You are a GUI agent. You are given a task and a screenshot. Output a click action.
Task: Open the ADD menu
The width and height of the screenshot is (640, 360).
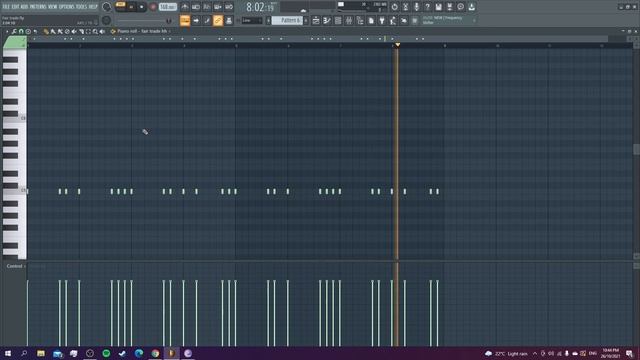click(x=24, y=7)
